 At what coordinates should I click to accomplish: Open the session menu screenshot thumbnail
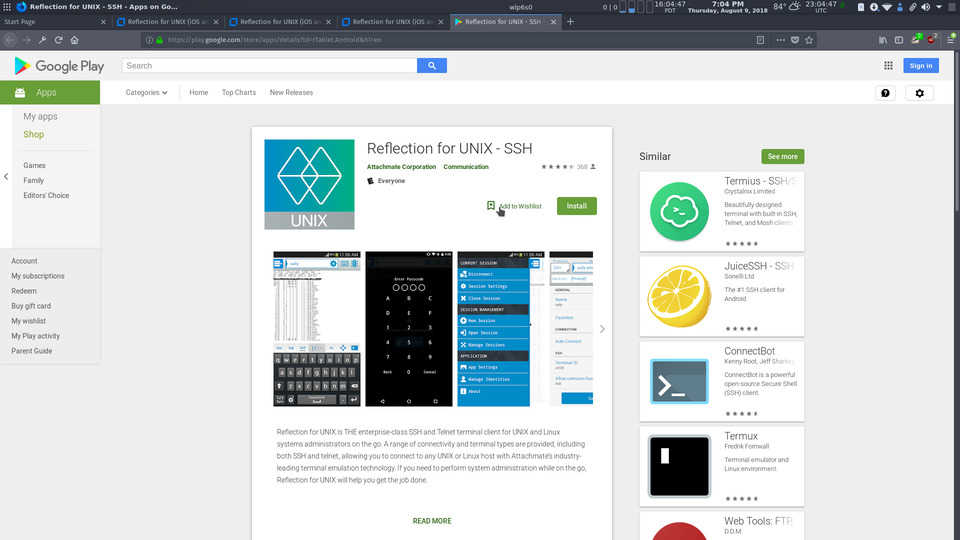point(500,329)
